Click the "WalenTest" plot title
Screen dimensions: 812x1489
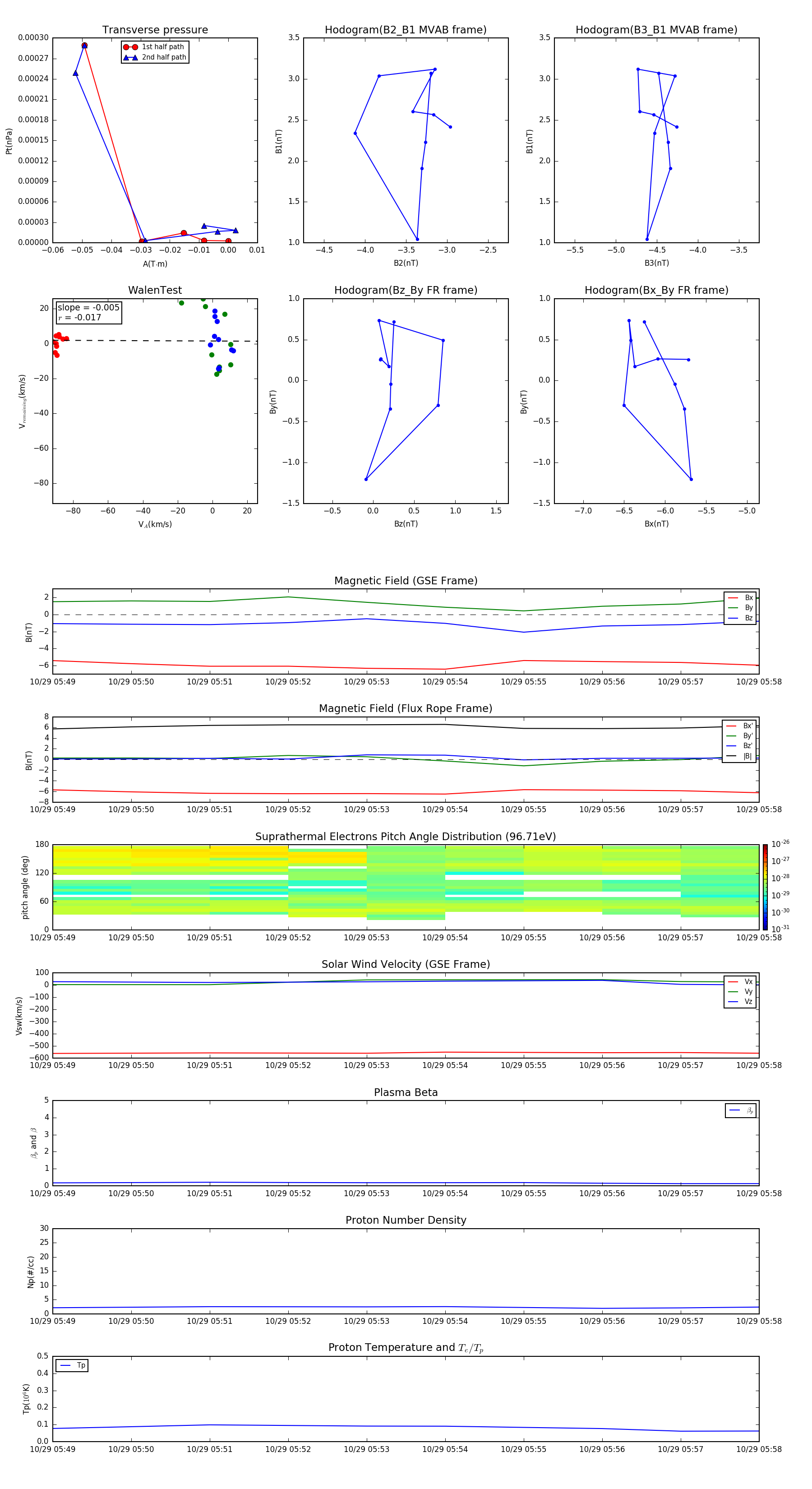point(155,290)
